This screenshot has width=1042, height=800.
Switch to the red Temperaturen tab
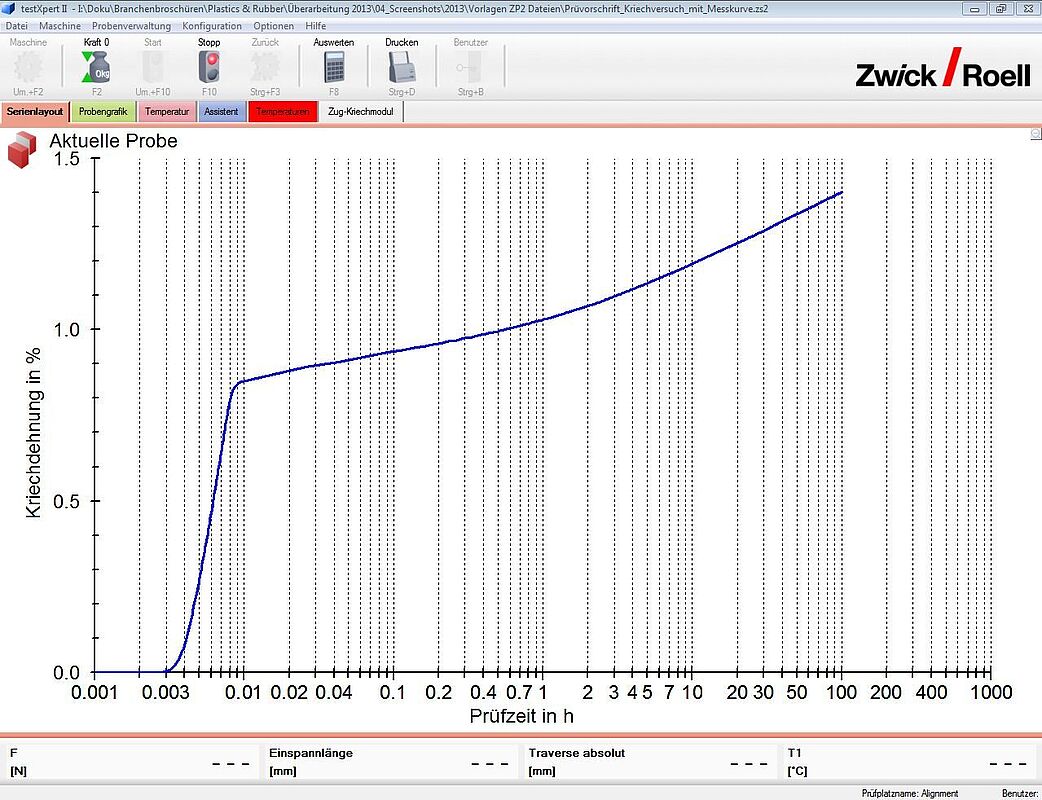[x=282, y=112]
